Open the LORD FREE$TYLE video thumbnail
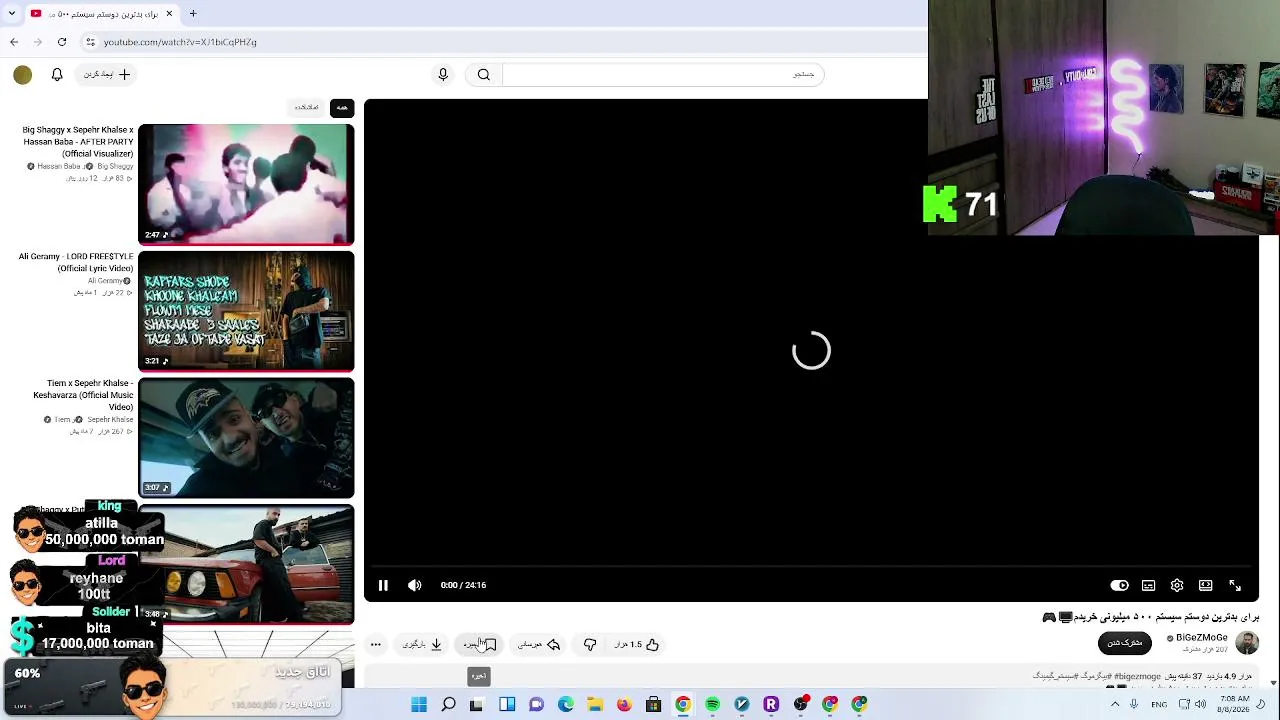Image resolution: width=1280 pixels, height=720 pixels. click(x=246, y=311)
